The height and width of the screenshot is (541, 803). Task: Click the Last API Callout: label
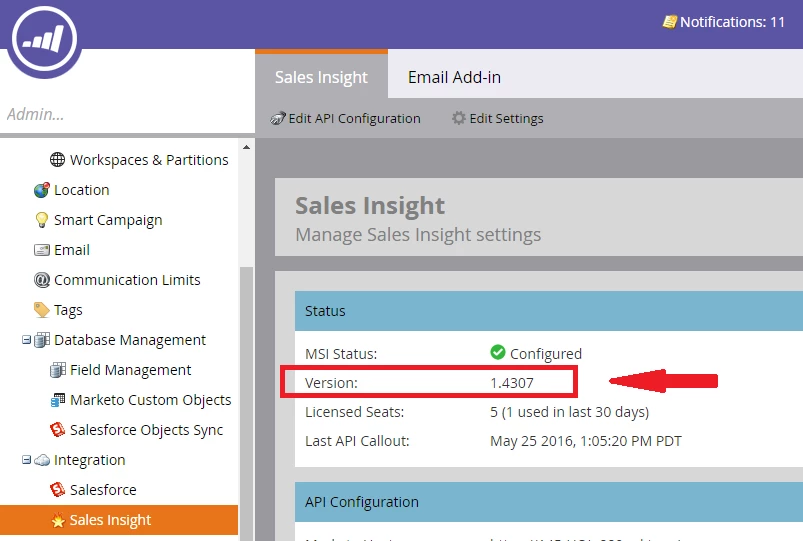(357, 441)
